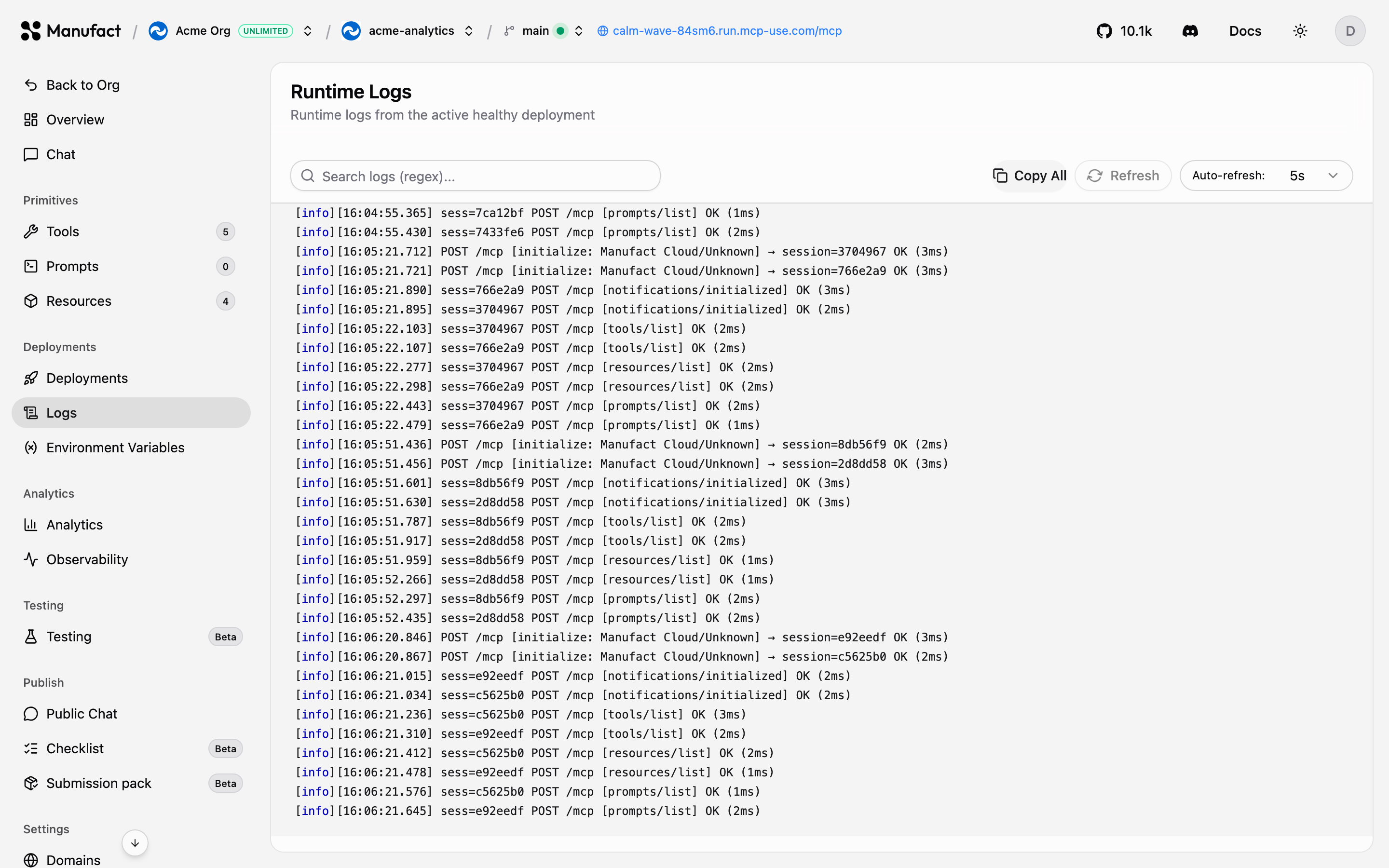The width and height of the screenshot is (1389, 868).
Task: Open the Observability page
Action: 131,560
